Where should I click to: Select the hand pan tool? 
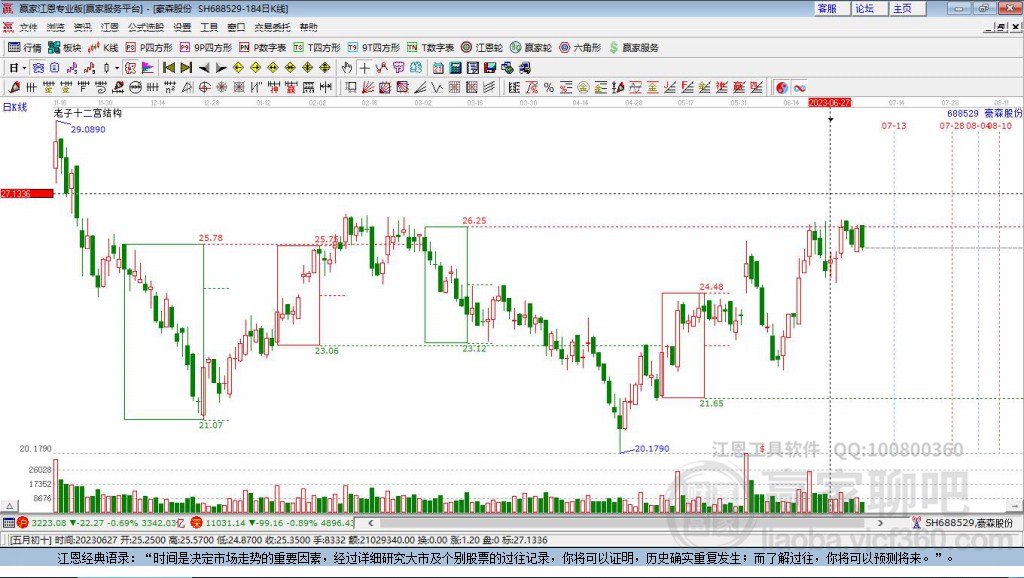point(347,68)
